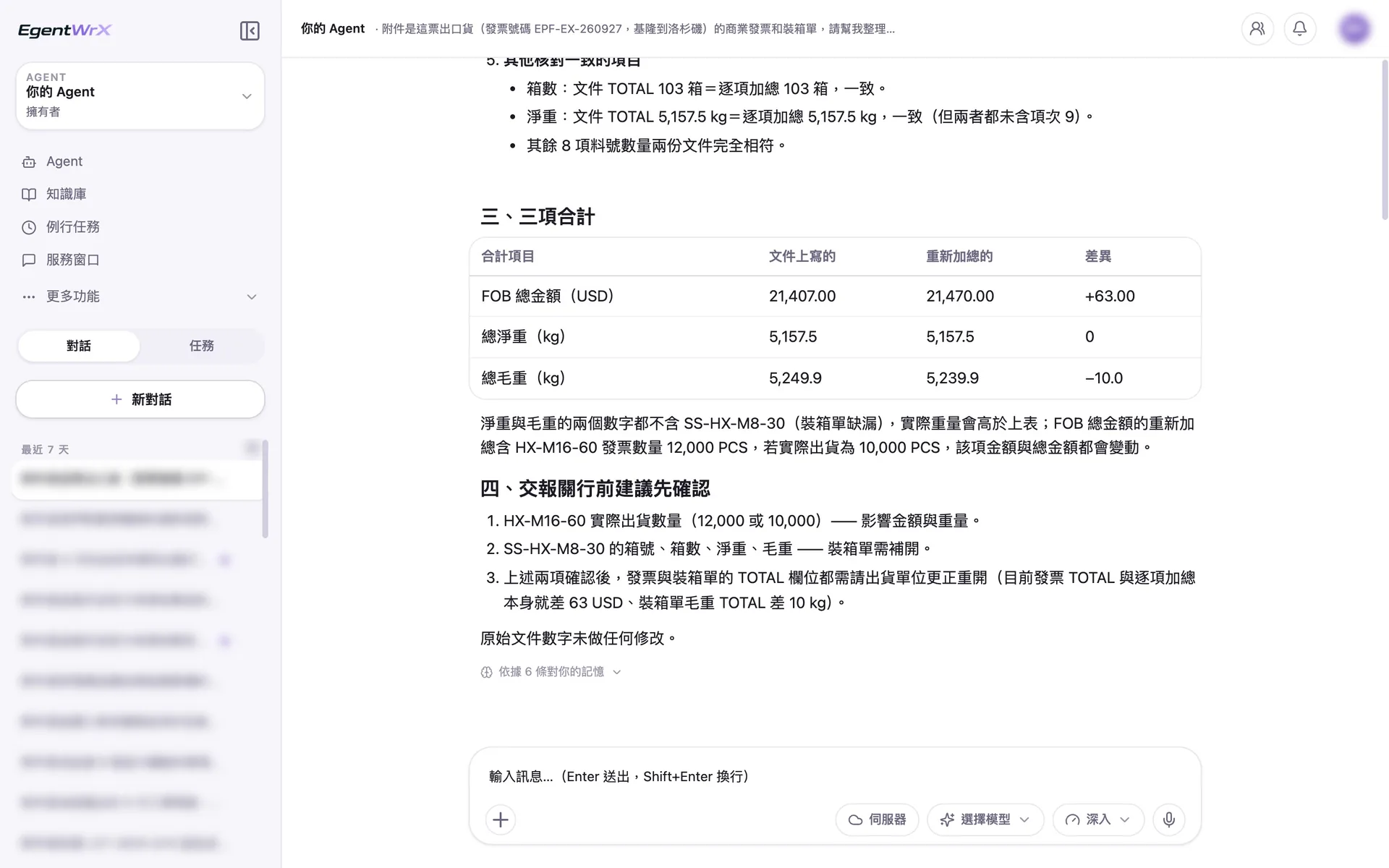Open the 選擇模型 dropdown
The image size is (1389, 868).
pos(985,820)
